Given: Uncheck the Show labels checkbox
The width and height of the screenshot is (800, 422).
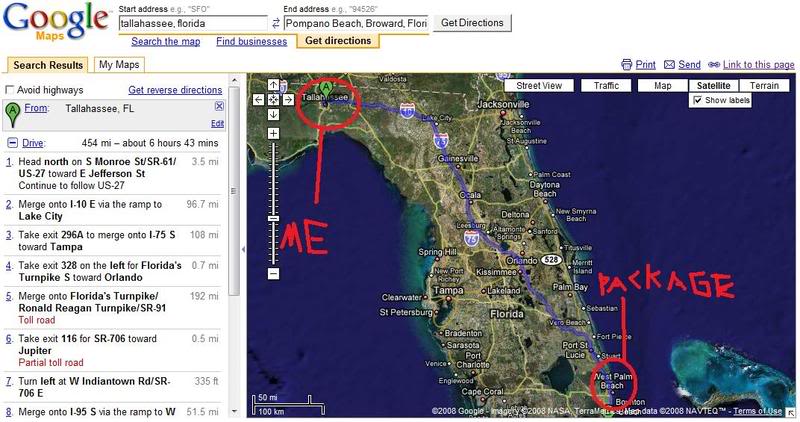Looking at the screenshot, I should click(697, 100).
